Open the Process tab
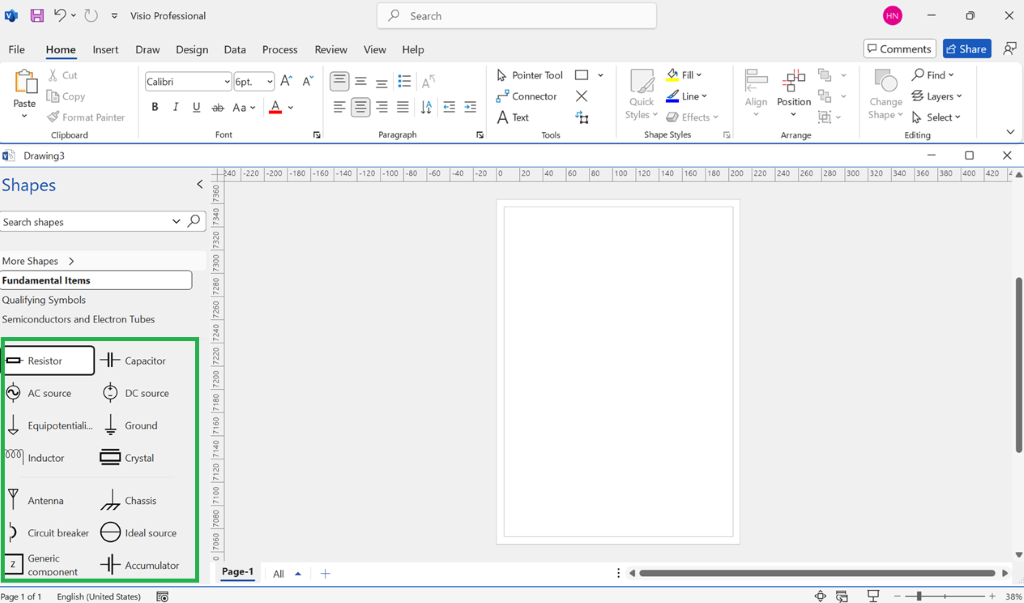The height and width of the screenshot is (603, 1024). tap(280, 49)
